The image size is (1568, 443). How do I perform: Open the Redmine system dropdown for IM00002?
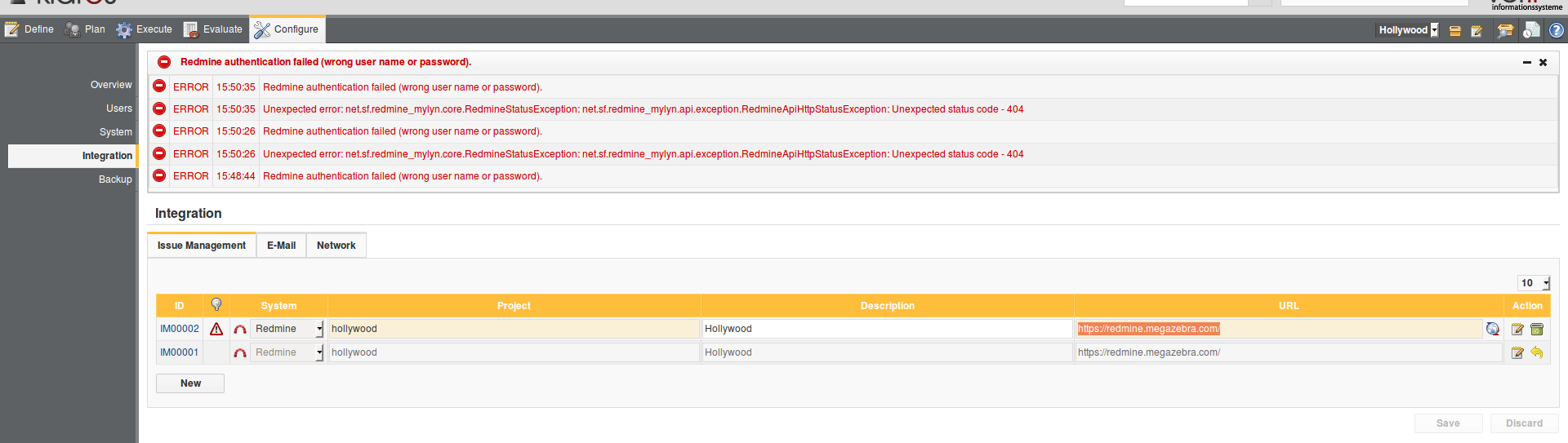[319, 329]
